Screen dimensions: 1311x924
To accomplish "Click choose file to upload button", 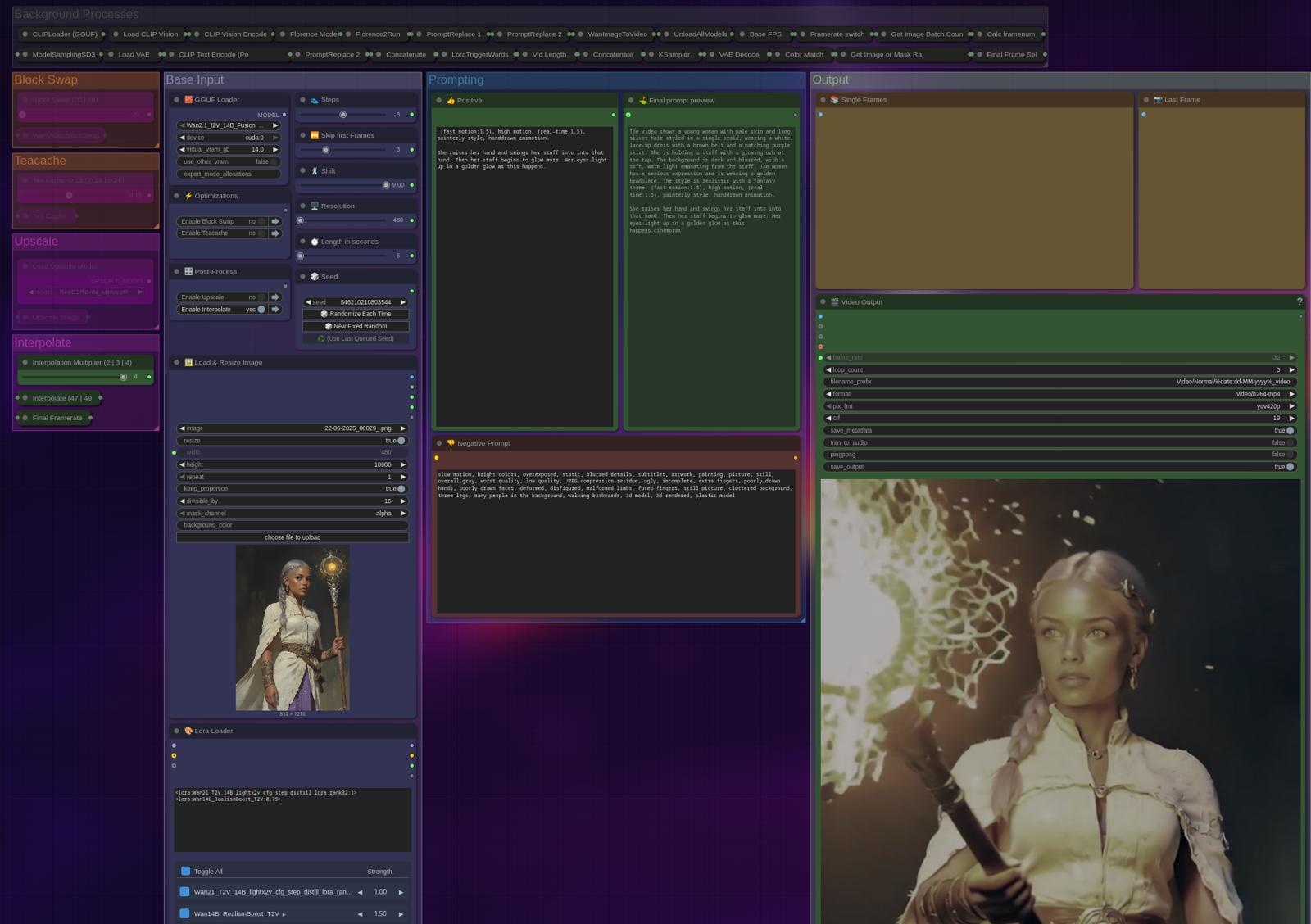I will coord(293,537).
